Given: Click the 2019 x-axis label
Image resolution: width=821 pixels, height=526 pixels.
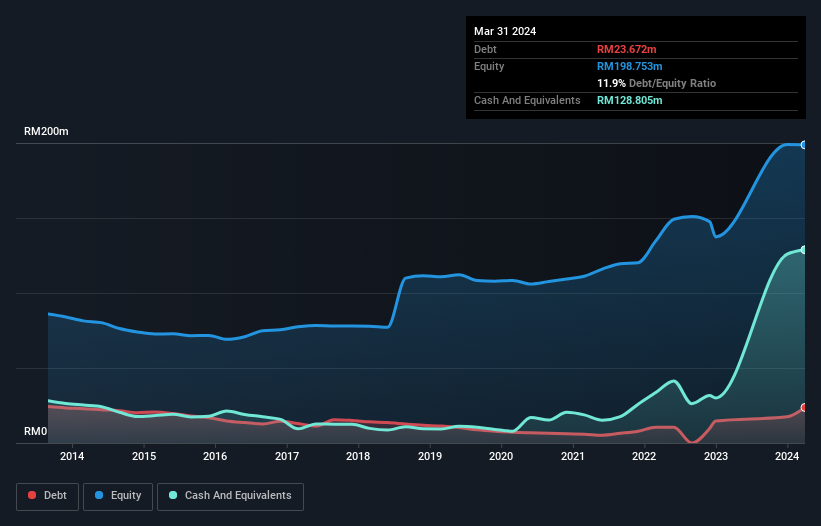Looking at the screenshot, I should [430, 456].
